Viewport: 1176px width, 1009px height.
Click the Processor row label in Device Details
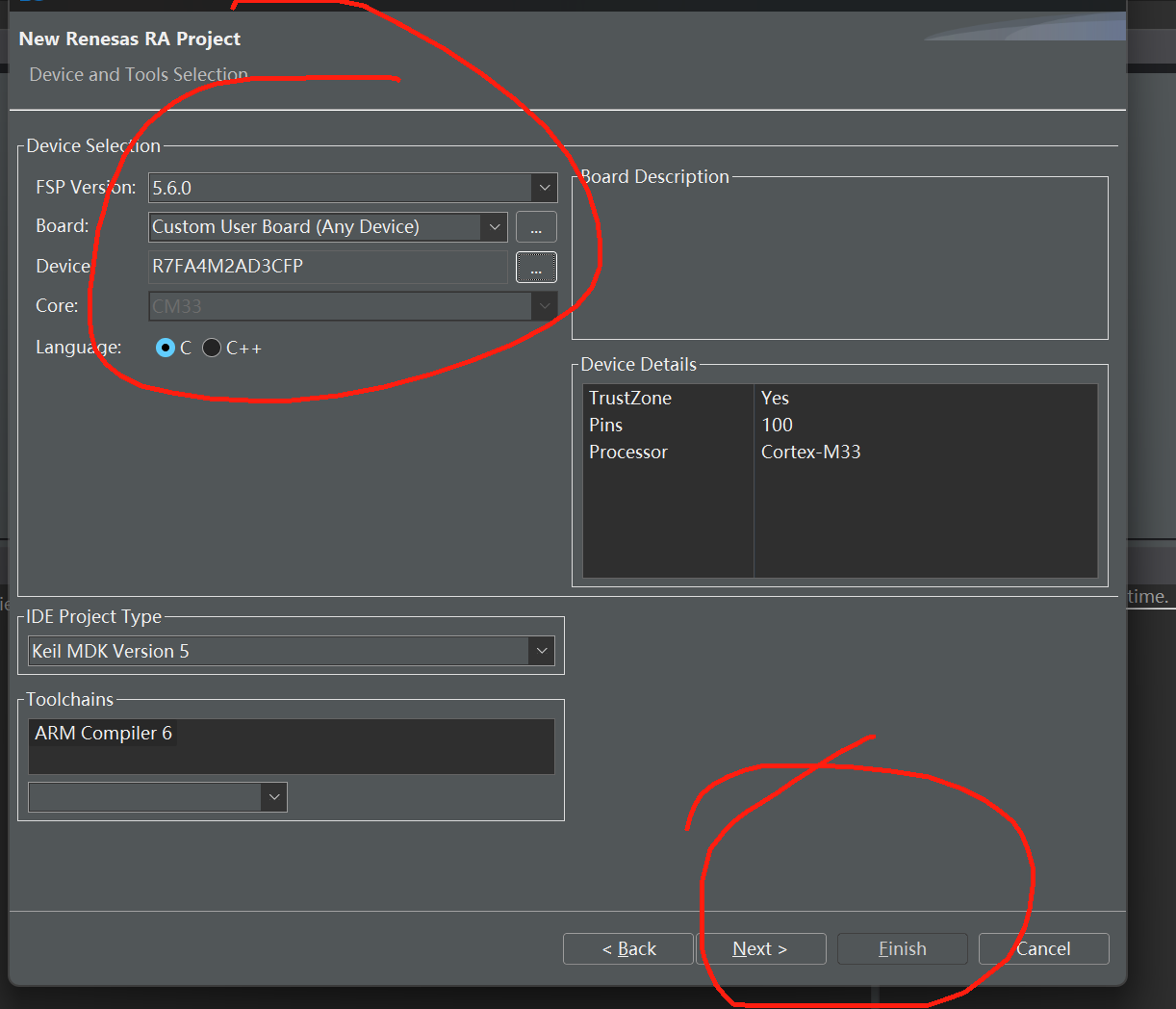(628, 452)
